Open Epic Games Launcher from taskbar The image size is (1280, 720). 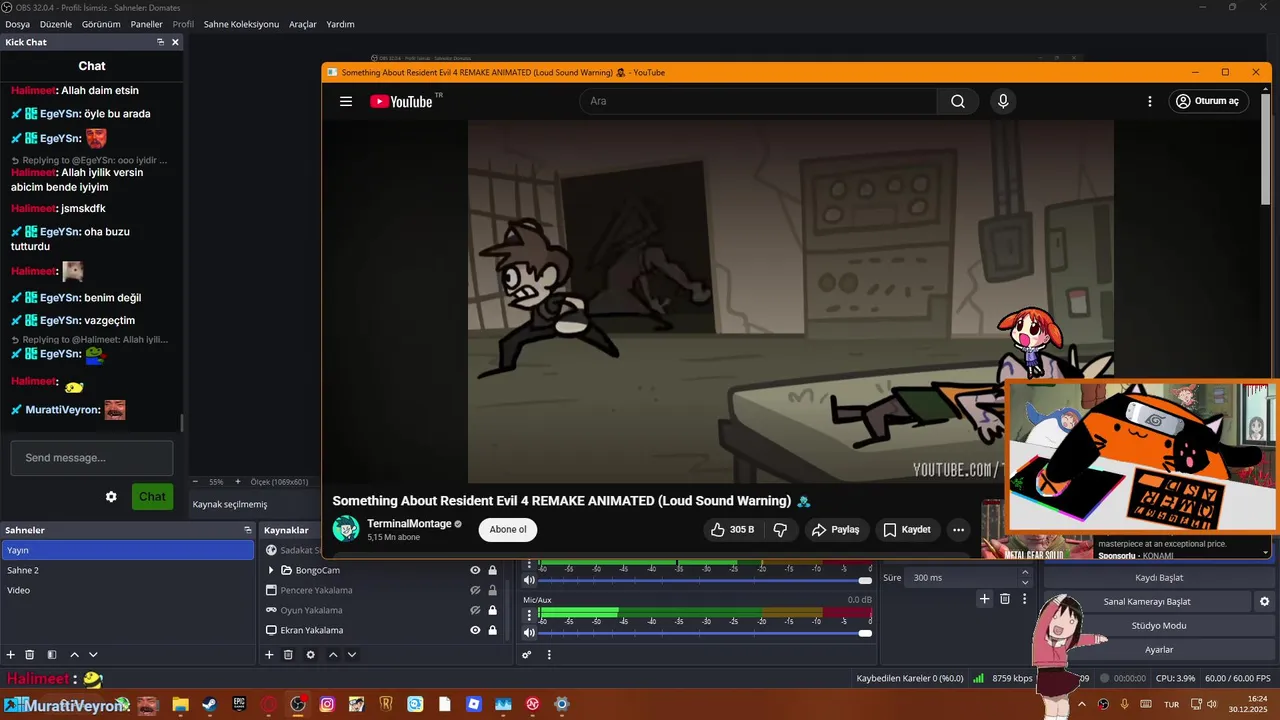coord(239,704)
